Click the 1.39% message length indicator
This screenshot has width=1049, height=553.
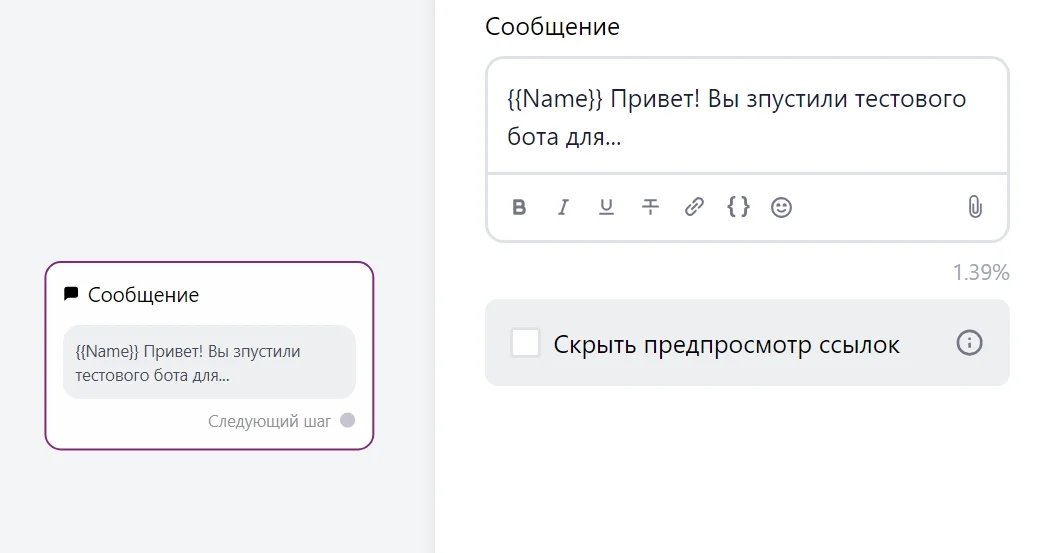click(980, 273)
